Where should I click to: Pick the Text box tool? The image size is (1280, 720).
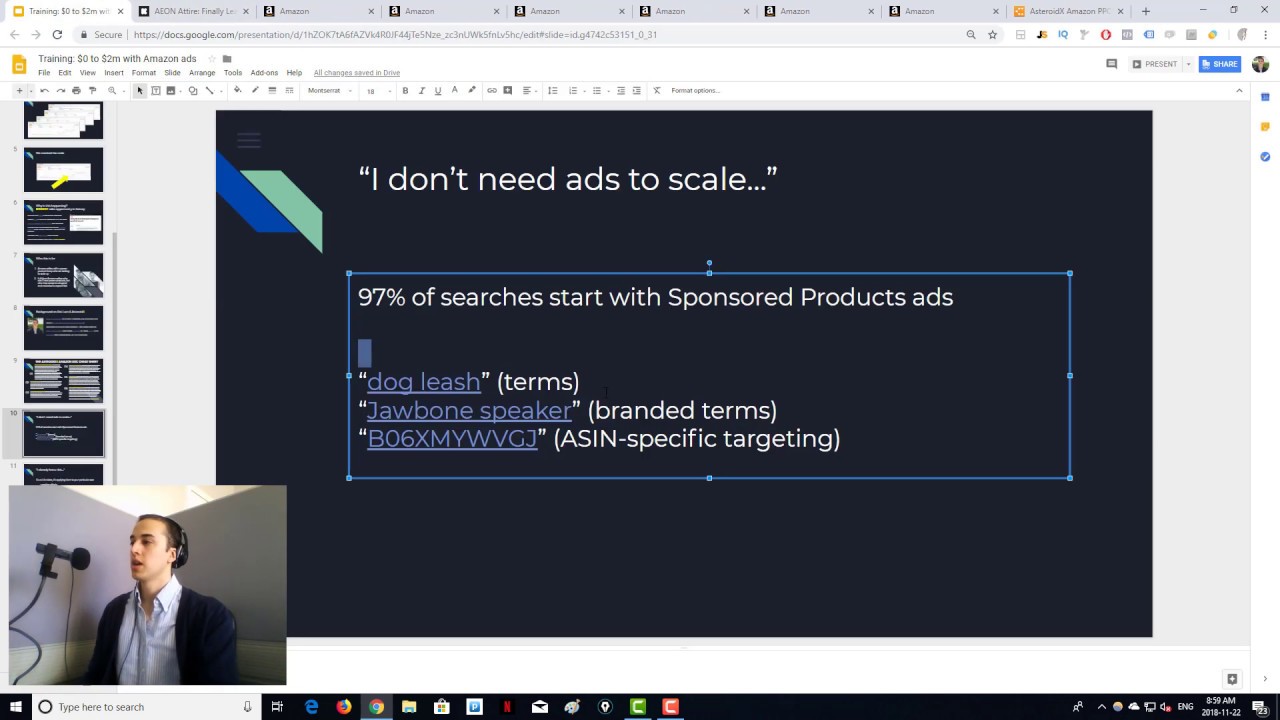(x=156, y=90)
